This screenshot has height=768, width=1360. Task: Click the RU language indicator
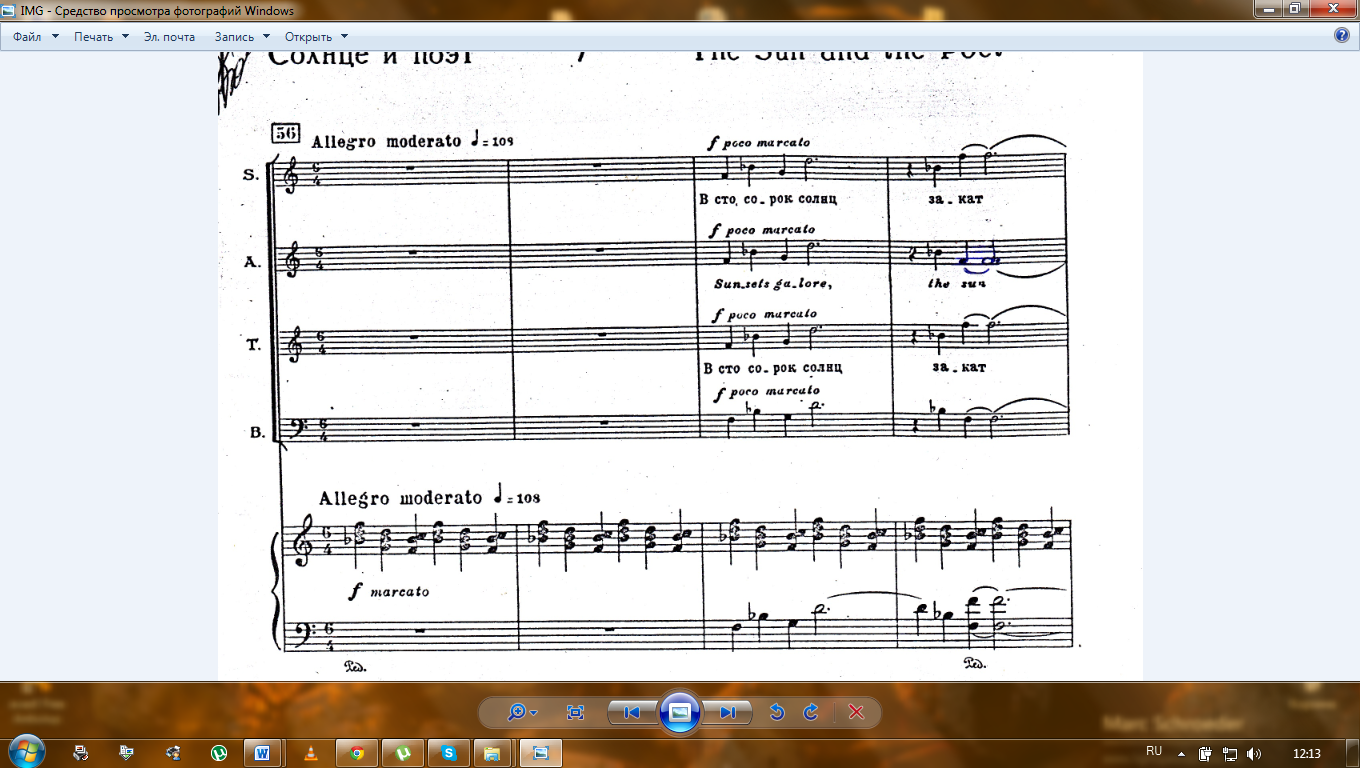(1154, 750)
